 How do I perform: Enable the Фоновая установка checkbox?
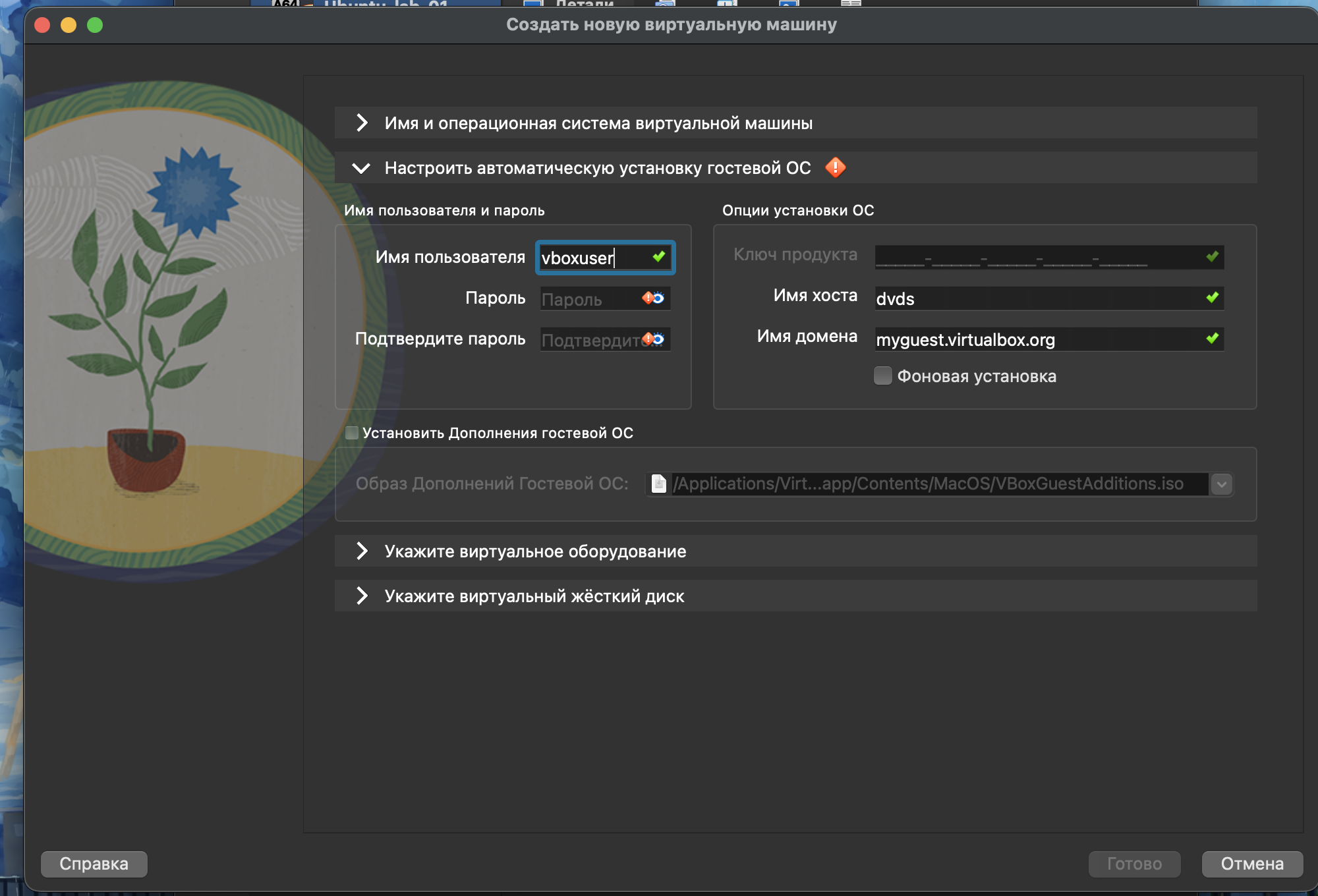(x=882, y=376)
